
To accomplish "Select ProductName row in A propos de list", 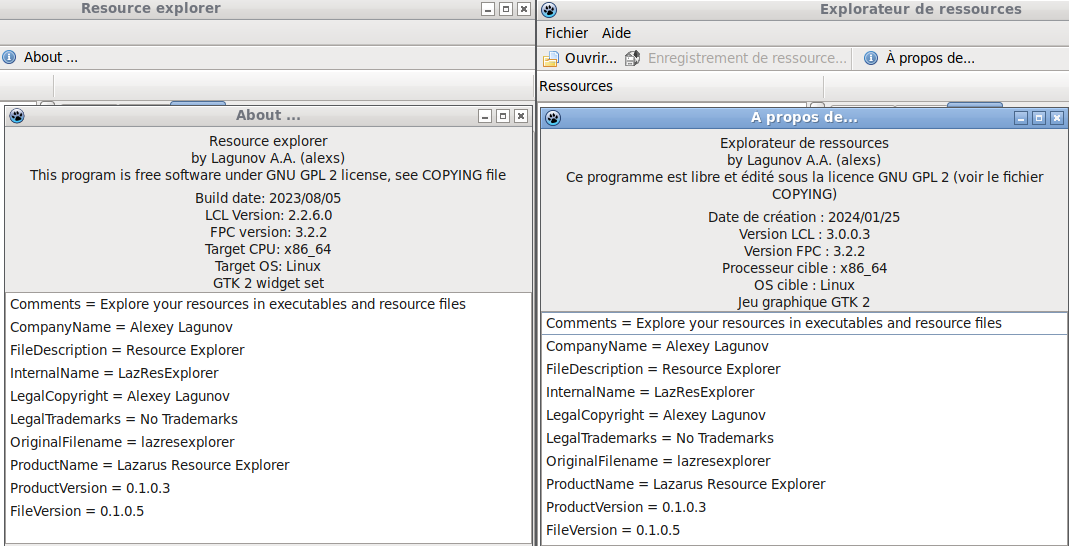I will 803,485.
